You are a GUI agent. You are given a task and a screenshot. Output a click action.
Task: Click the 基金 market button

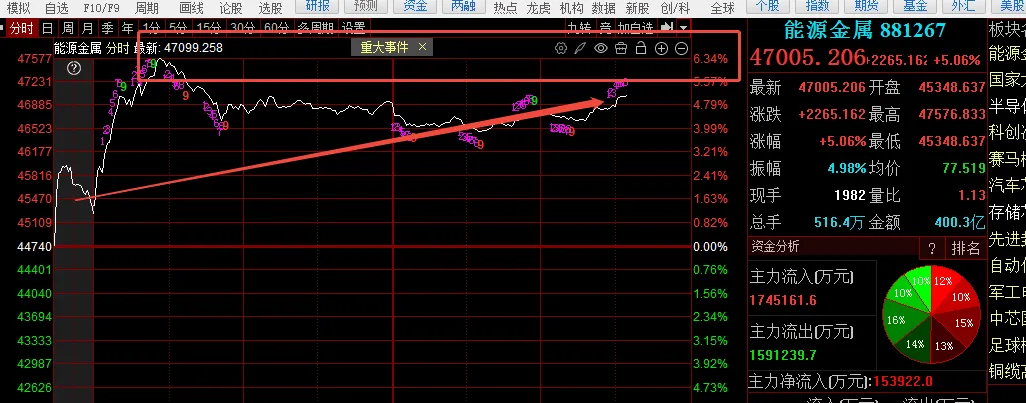(x=915, y=7)
